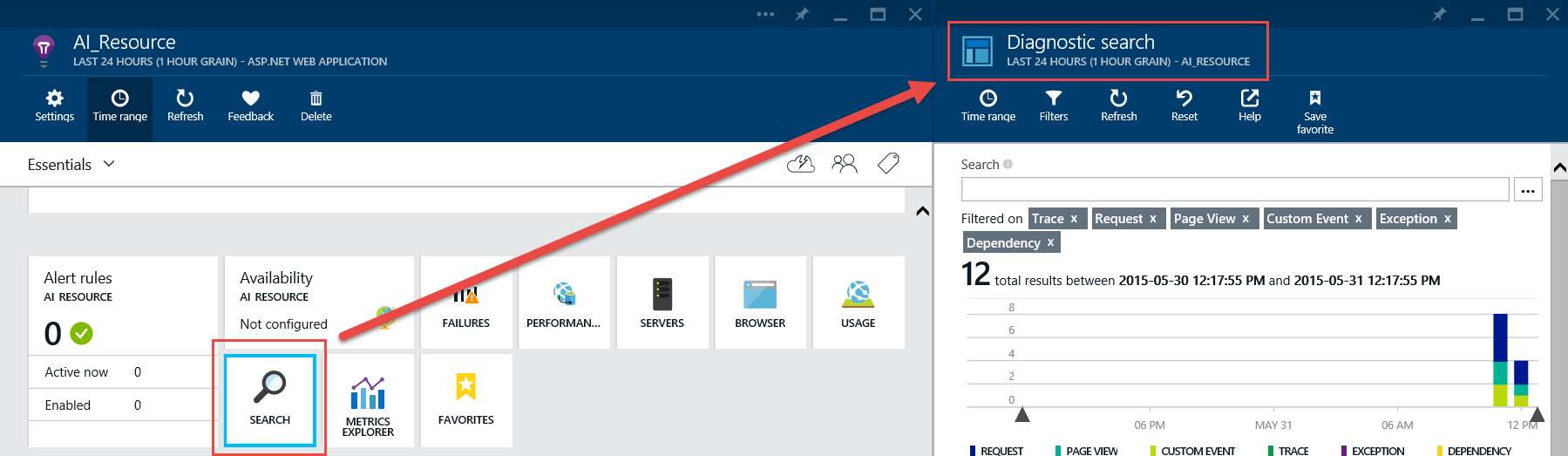The width and height of the screenshot is (1568, 456).
Task: Open Settings in AI_Resource blade
Action: coord(54,105)
